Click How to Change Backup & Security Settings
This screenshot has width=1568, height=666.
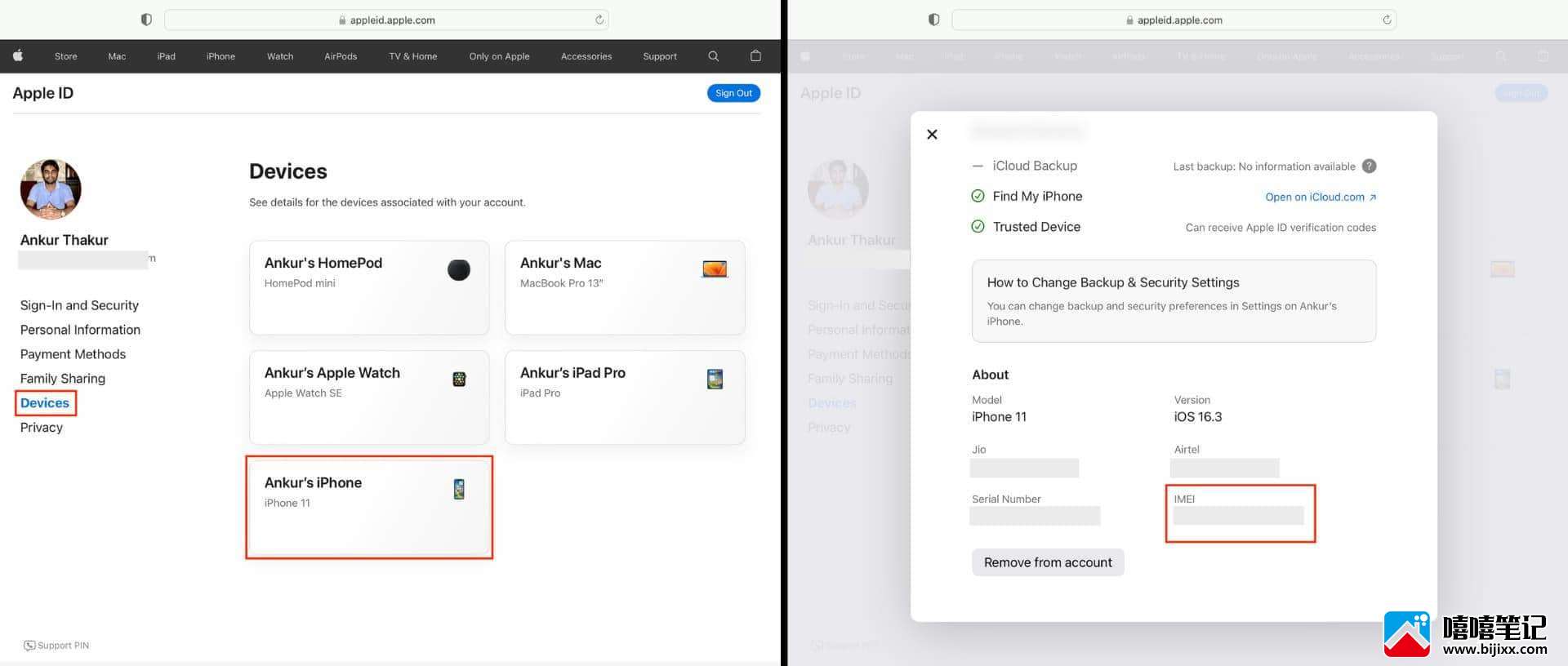point(1113,282)
